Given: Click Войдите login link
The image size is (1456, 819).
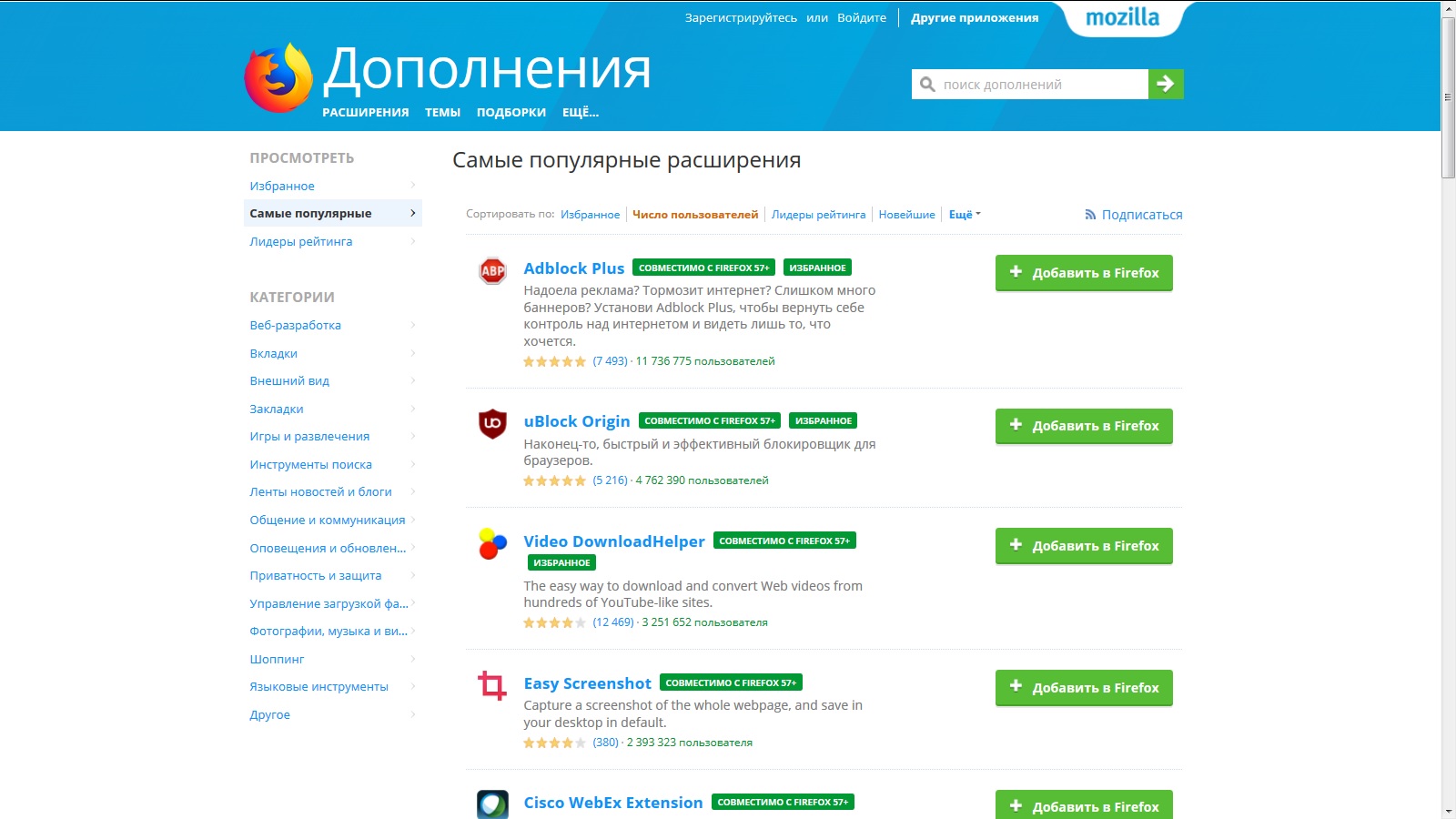Looking at the screenshot, I should point(862,17).
